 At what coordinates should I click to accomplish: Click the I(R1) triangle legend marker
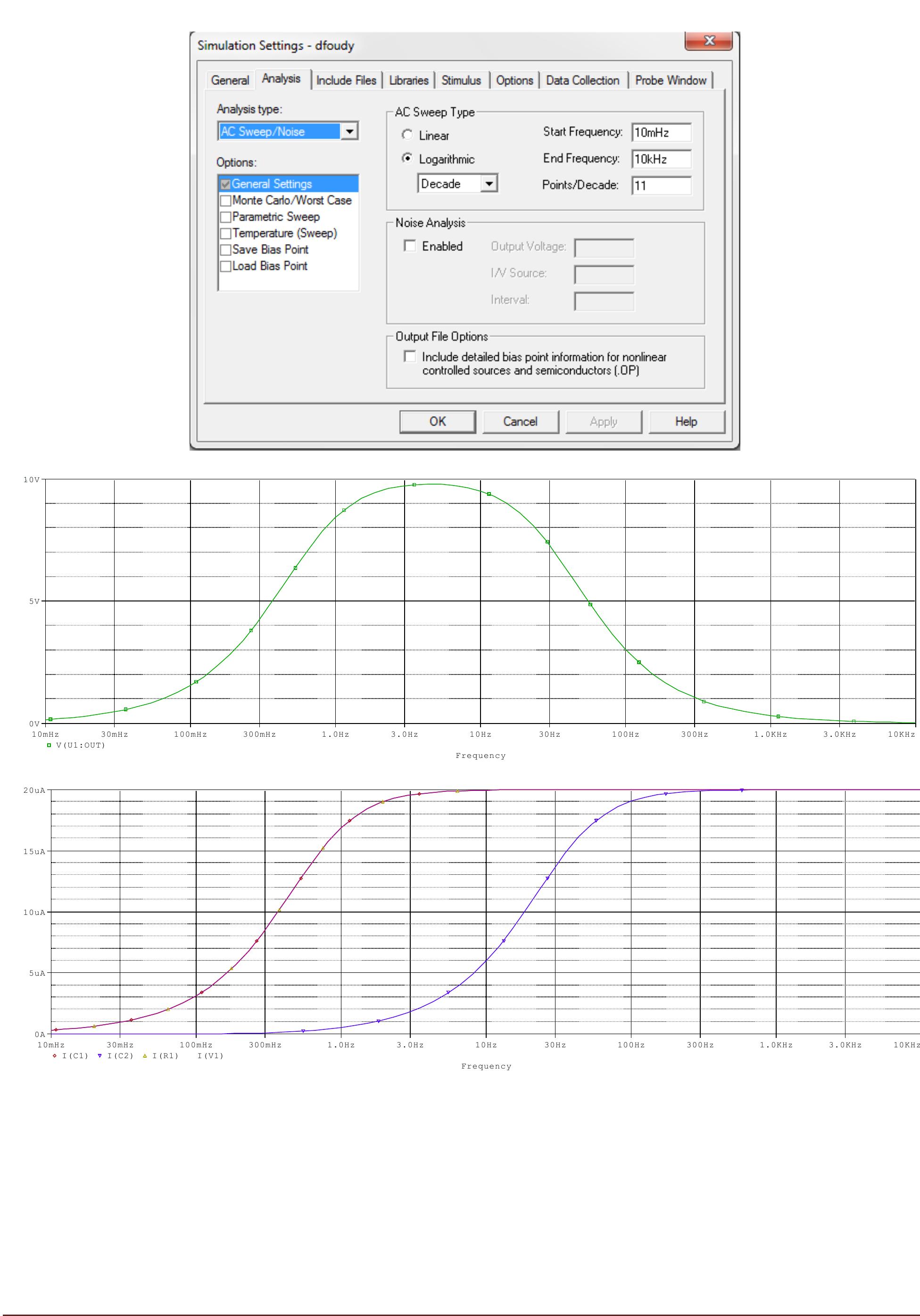coord(145,1056)
